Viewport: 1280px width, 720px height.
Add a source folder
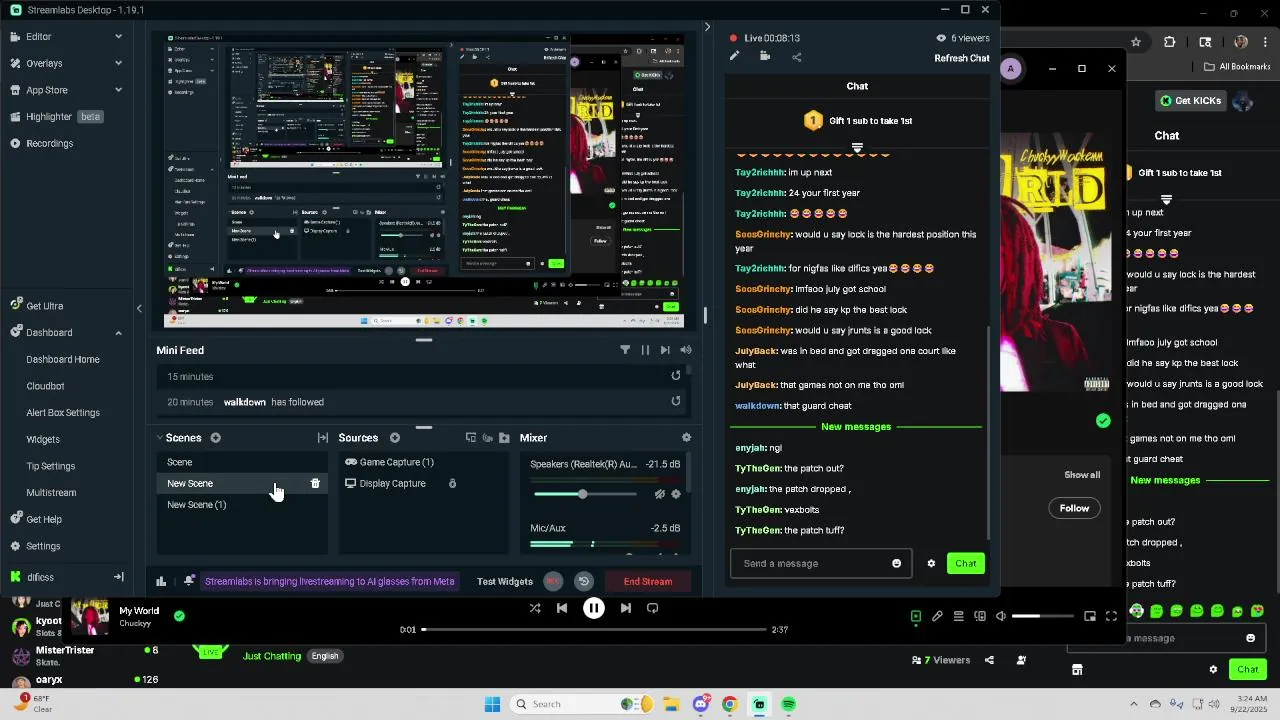[x=504, y=438]
